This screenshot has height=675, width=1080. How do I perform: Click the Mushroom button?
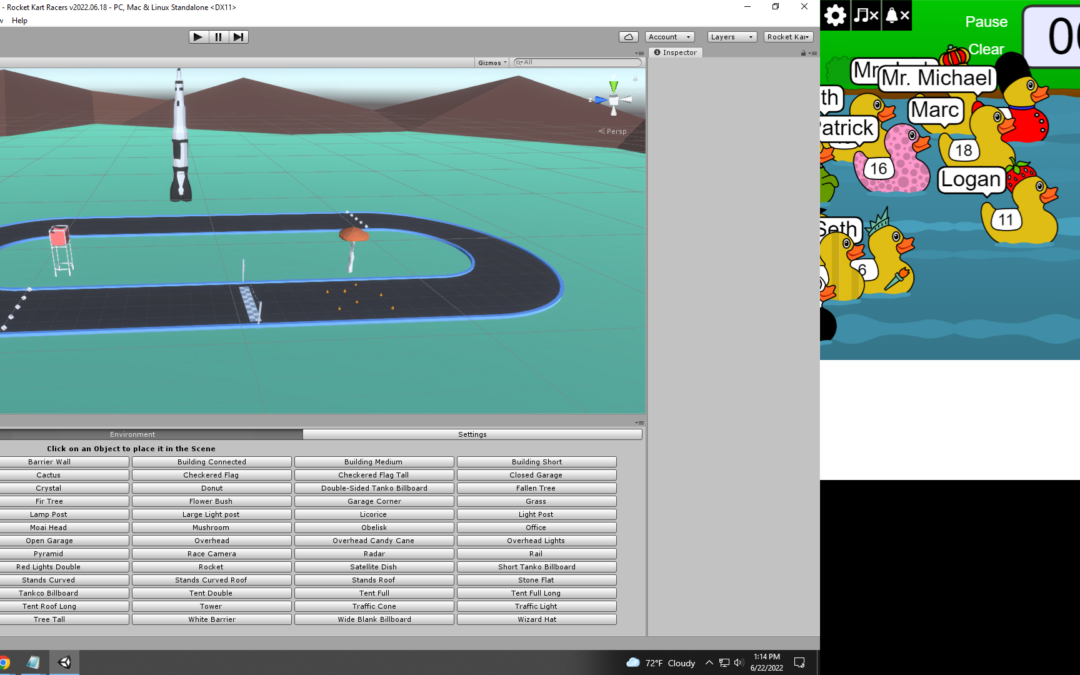211,528
